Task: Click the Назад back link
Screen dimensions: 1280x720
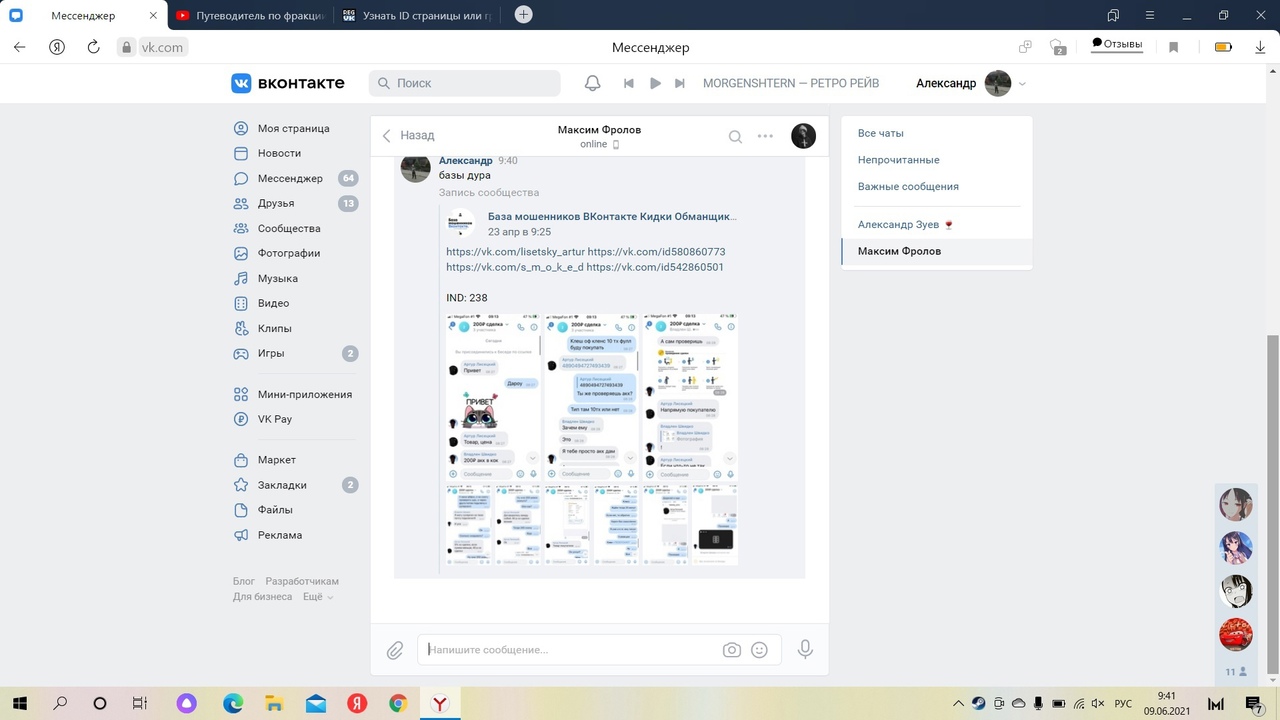Action: point(408,136)
